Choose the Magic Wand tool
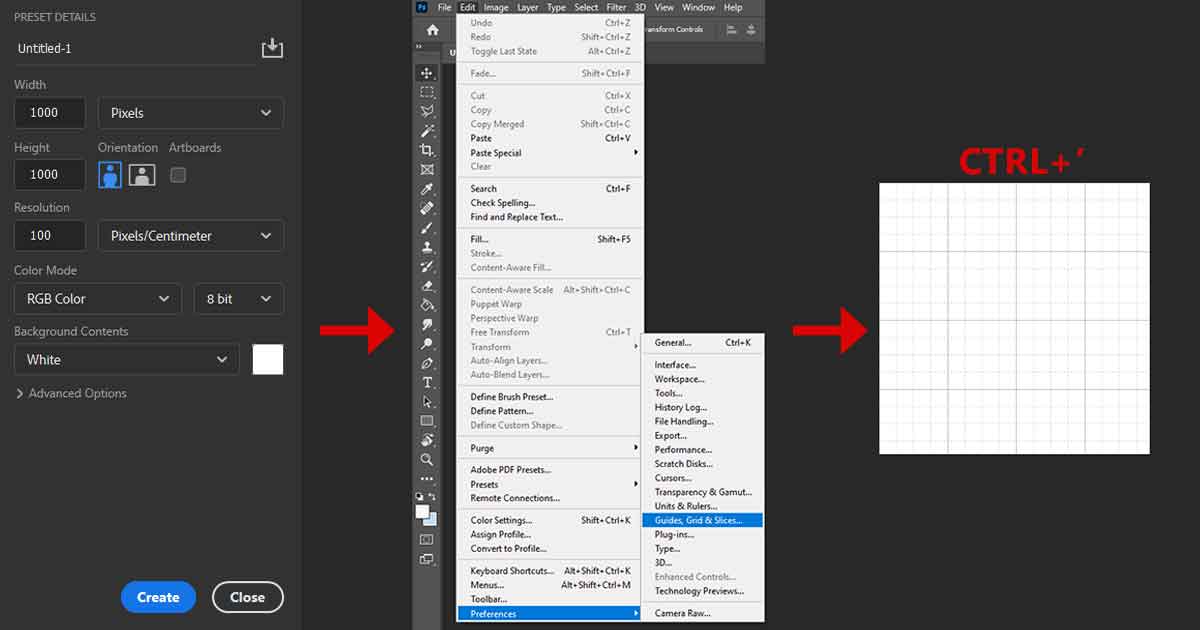Viewport: 1200px width, 630px height. point(427,131)
